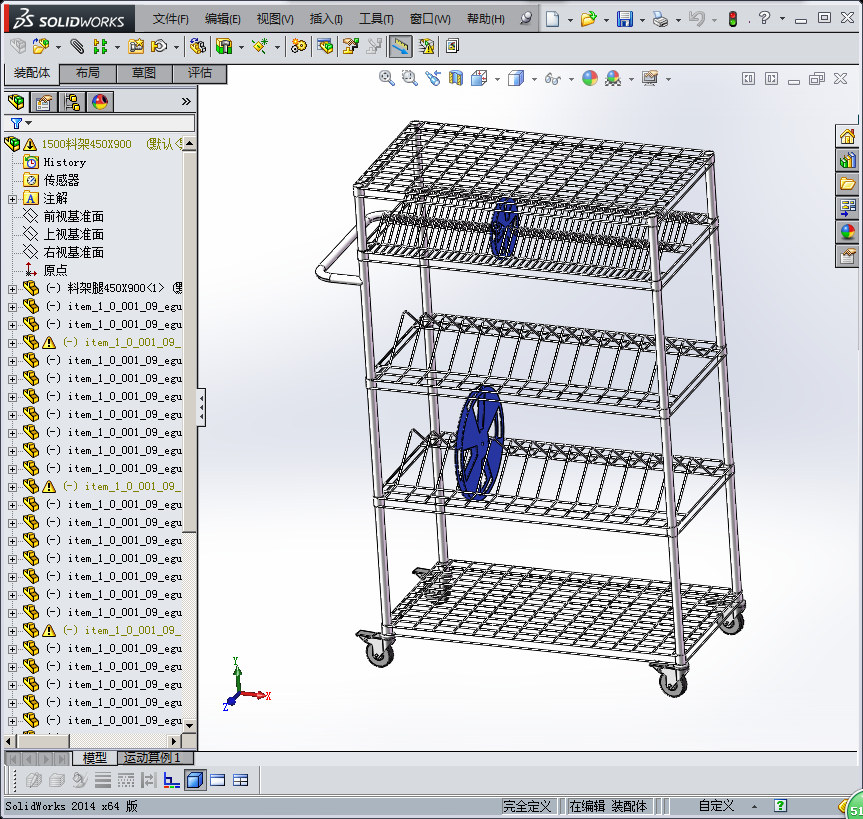Open the File Explorer folder icon in task pane
Viewport: 863px width, 819px height.
847,183
